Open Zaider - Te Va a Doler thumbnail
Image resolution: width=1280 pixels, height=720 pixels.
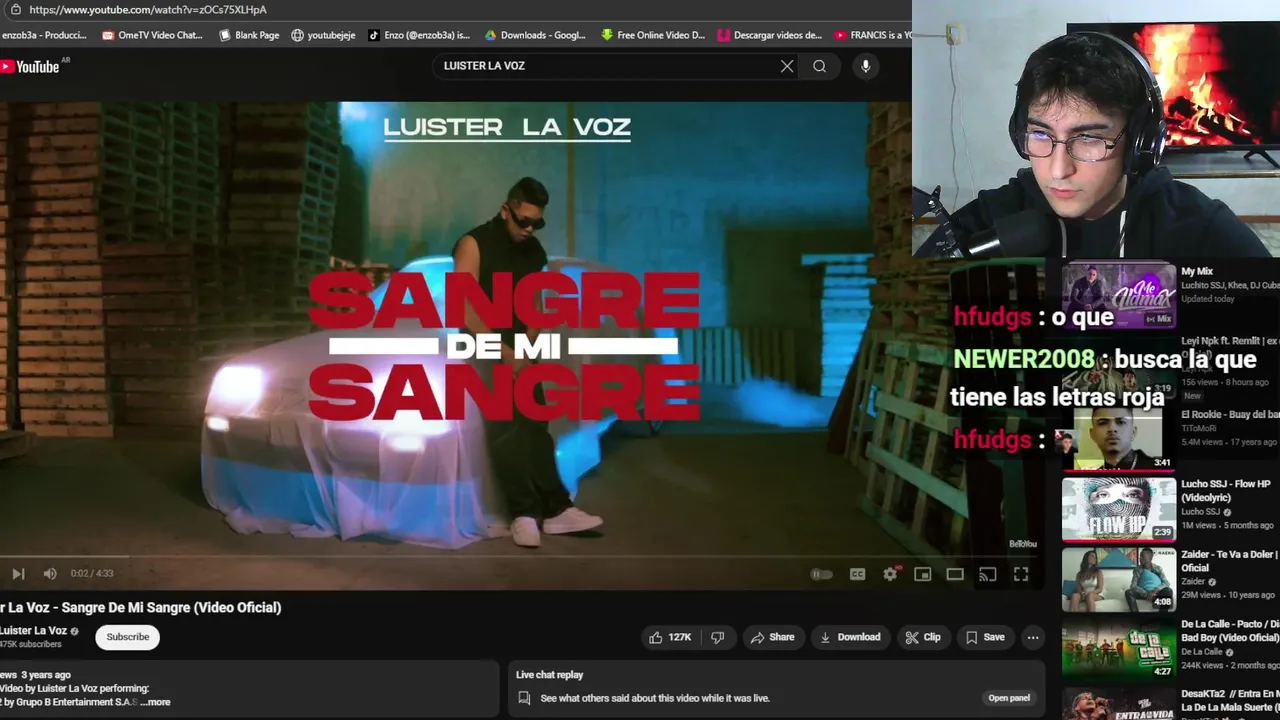[x=1119, y=579]
